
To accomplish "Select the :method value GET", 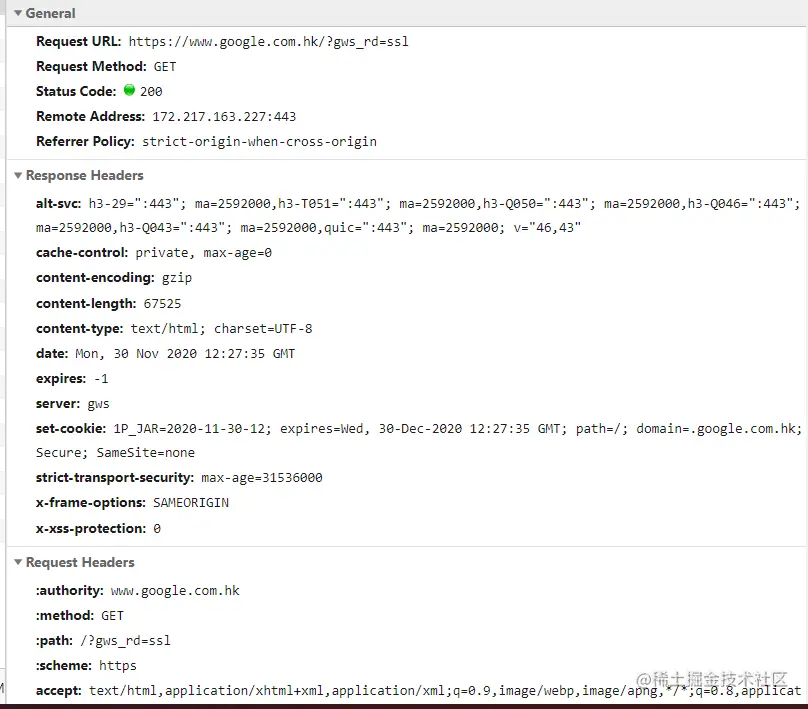I will coord(112,616).
